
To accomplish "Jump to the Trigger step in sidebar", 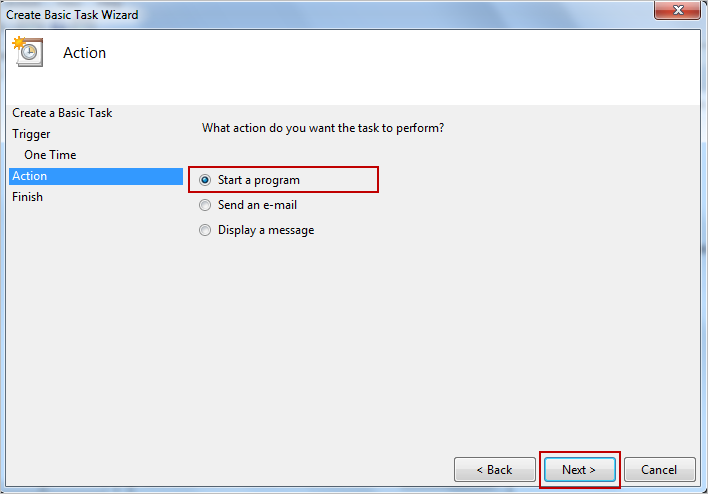I will tap(31, 134).
